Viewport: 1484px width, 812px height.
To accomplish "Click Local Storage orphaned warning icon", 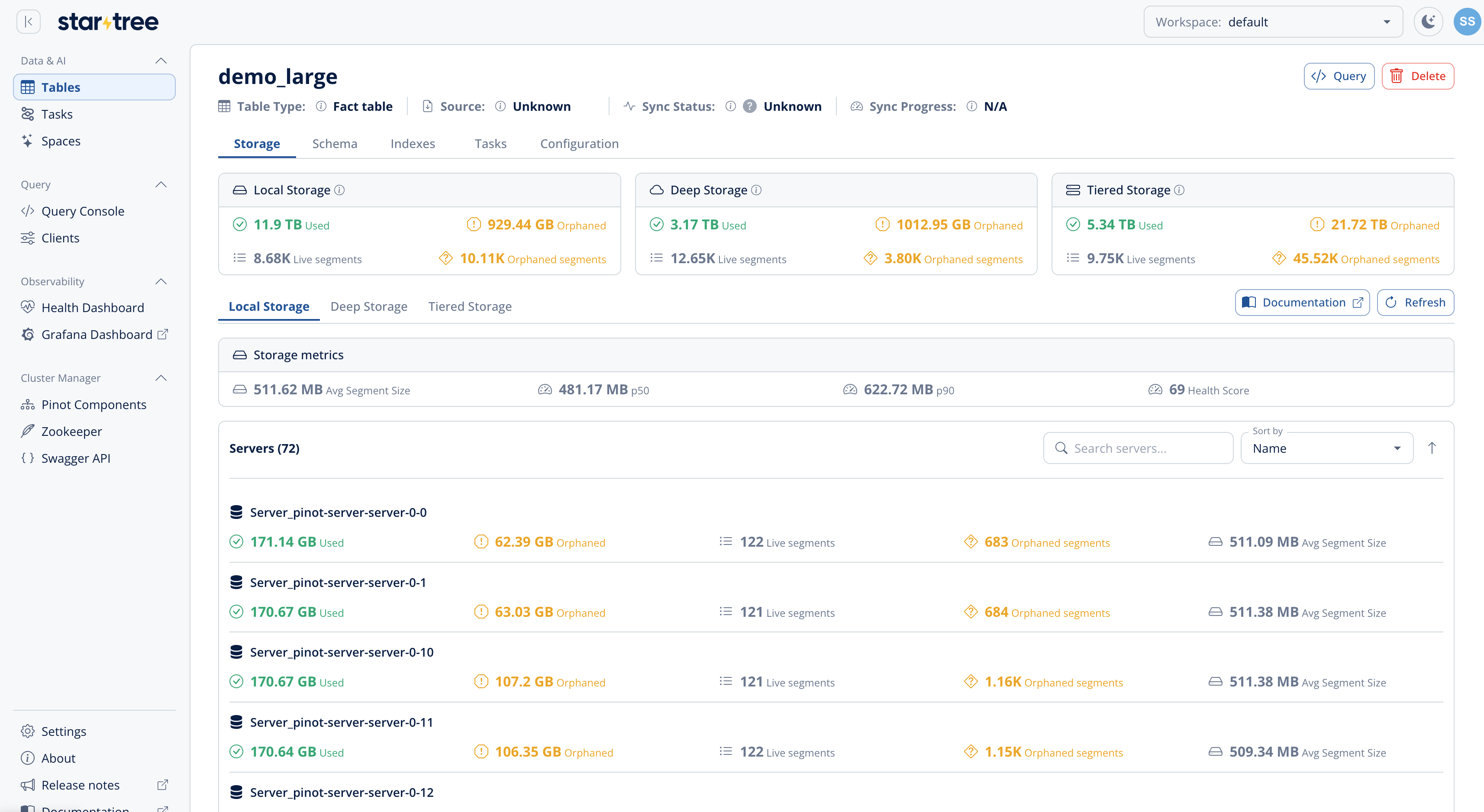I will point(474,224).
